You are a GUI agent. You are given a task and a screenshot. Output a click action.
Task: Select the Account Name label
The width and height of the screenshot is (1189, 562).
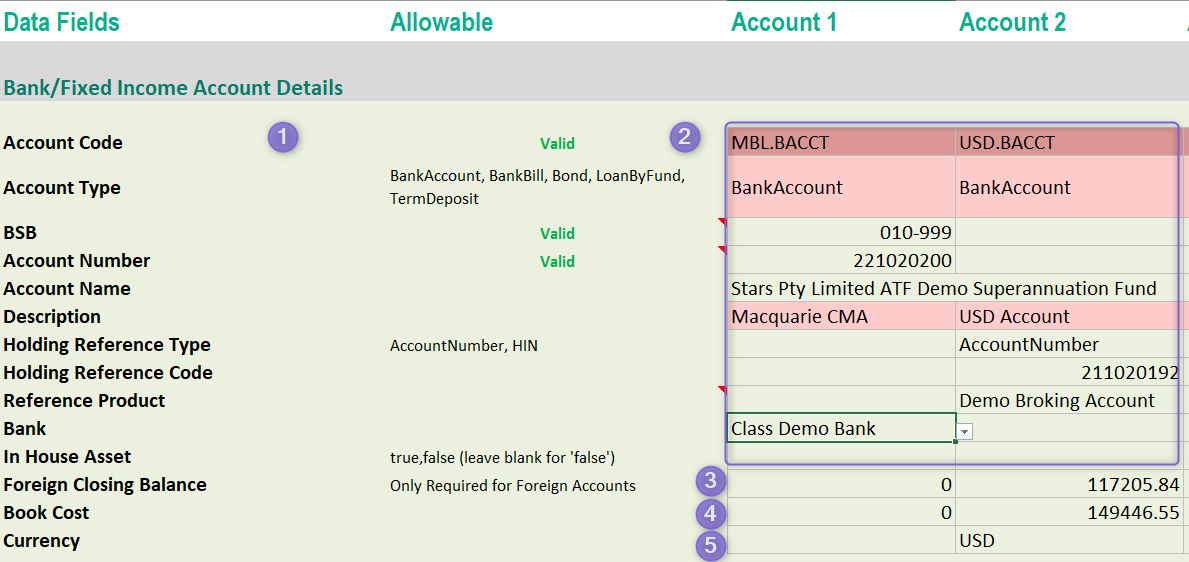[67, 288]
